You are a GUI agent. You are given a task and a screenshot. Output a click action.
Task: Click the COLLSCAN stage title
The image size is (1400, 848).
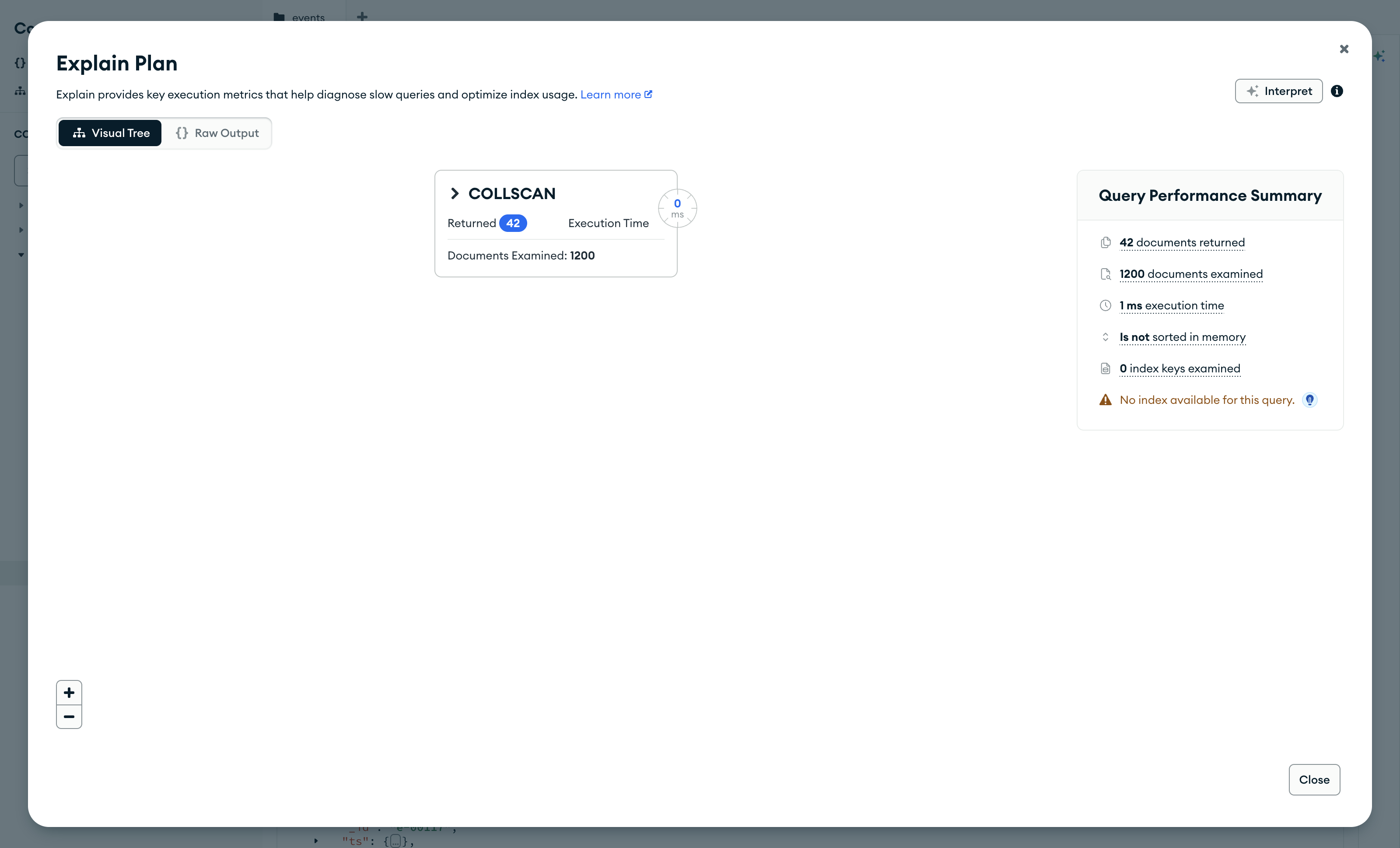[512, 194]
